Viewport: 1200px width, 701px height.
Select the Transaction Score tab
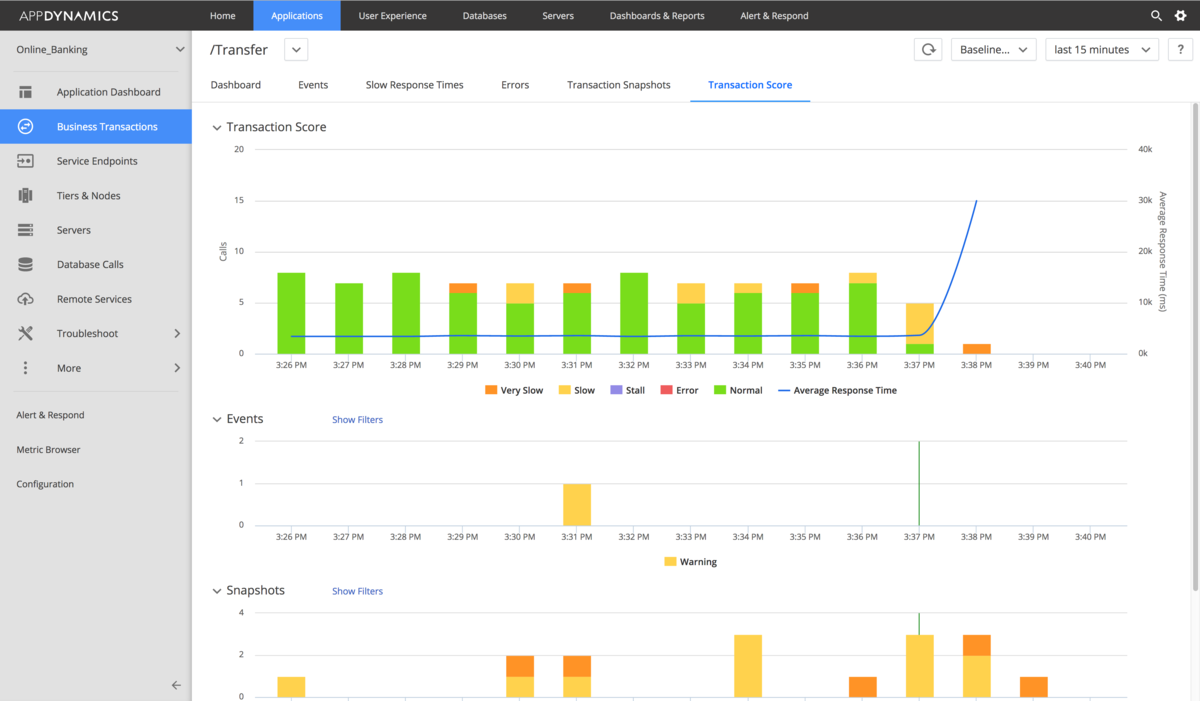coord(750,85)
